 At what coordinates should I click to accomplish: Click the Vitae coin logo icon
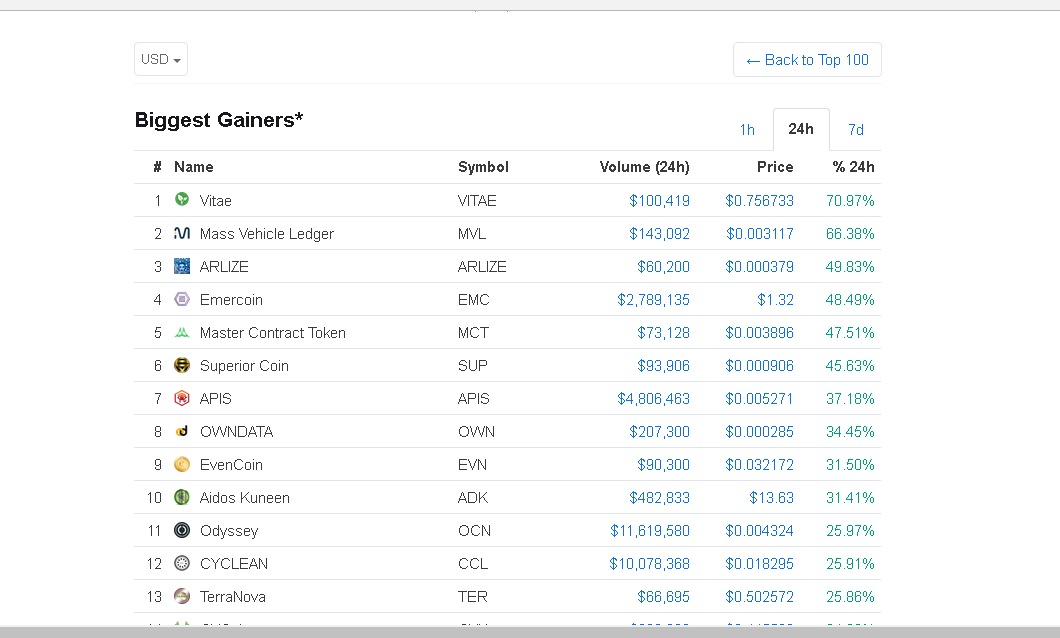(182, 199)
